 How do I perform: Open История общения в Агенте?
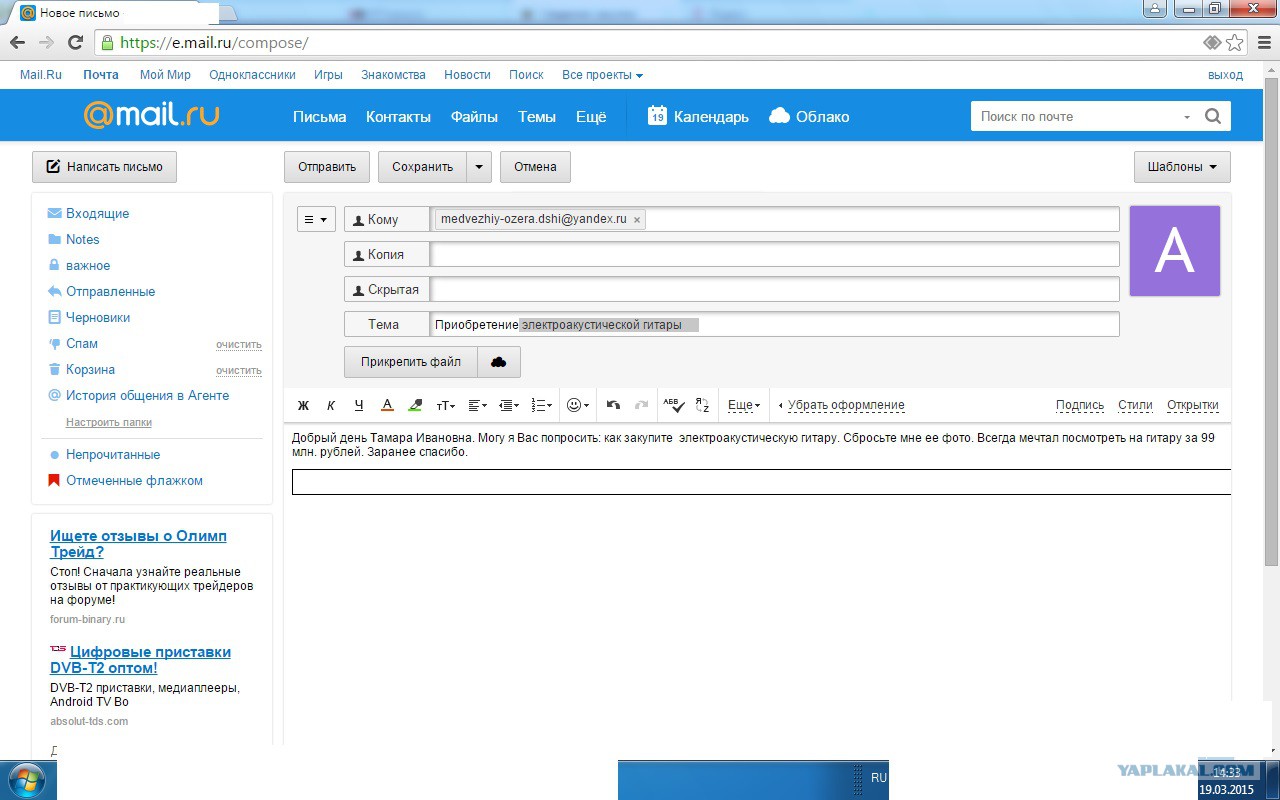(x=147, y=396)
